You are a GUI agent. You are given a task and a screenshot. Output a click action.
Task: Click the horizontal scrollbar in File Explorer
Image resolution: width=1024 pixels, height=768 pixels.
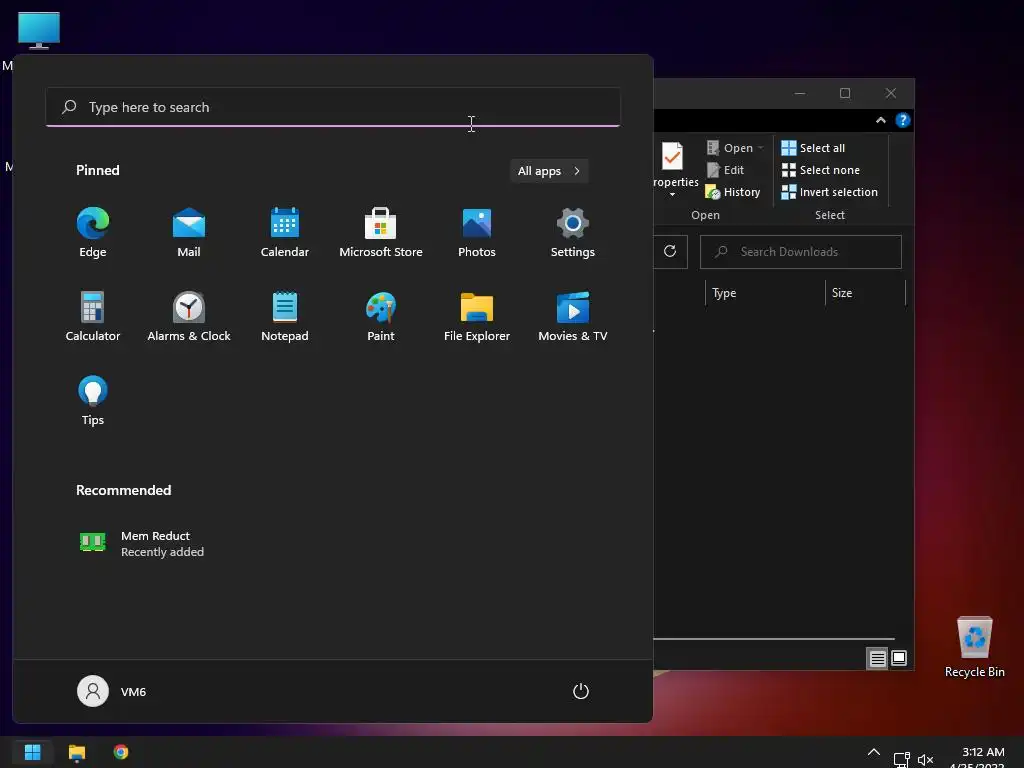pos(774,639)
